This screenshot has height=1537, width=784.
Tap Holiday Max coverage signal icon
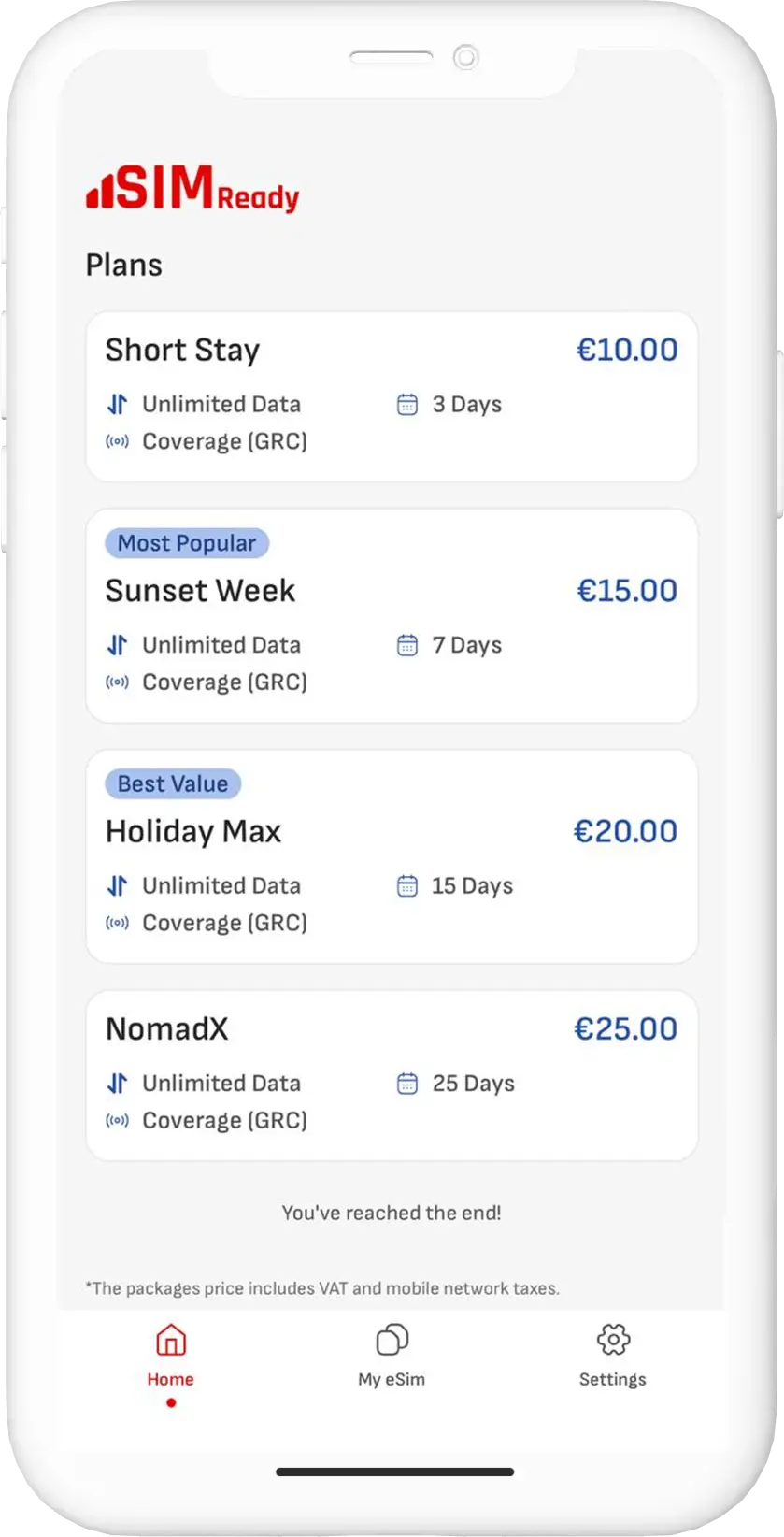[x=117, y=923]
